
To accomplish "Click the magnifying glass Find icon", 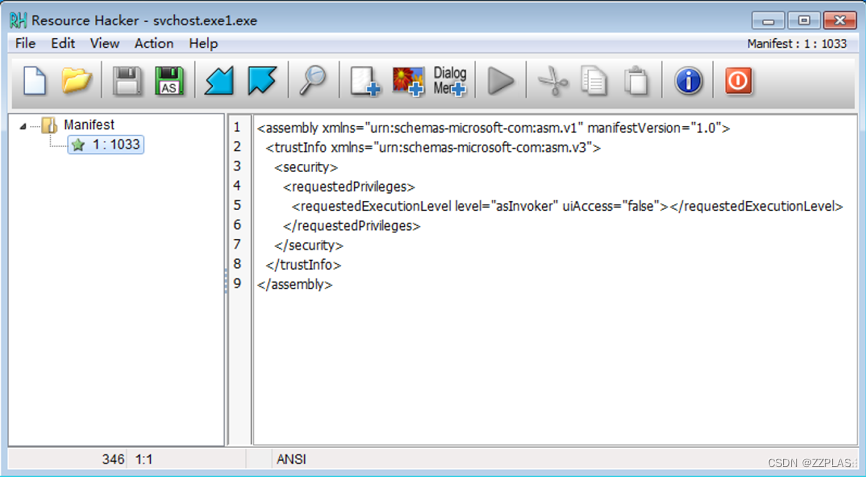I will click(x=313, y=81).
